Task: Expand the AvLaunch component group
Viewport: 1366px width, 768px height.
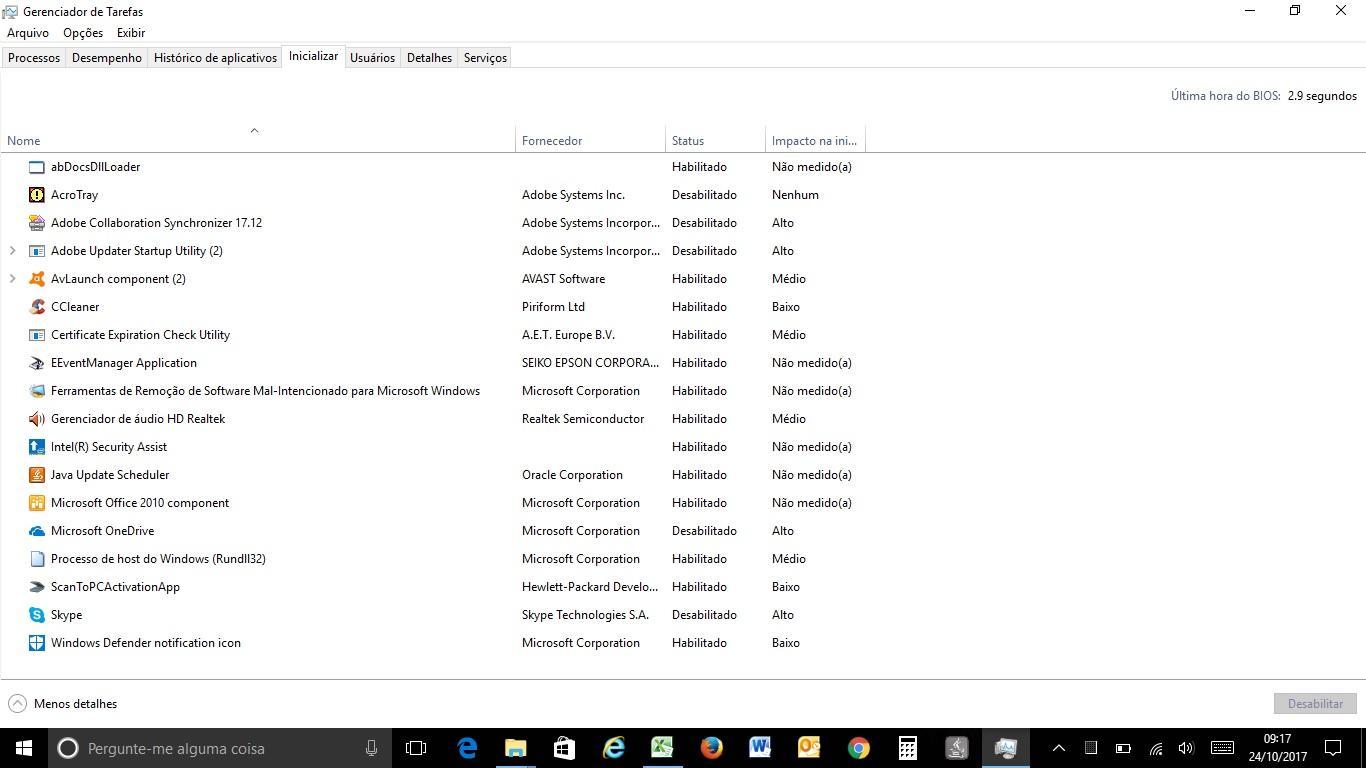Action: 12,279
